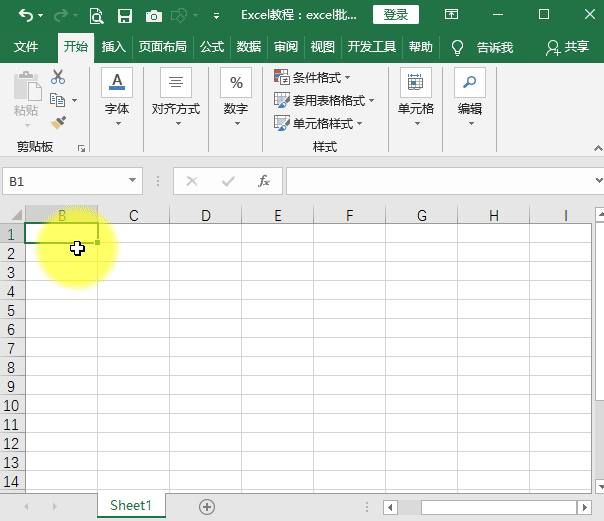Open the 数据 tab

pos(248,47)
